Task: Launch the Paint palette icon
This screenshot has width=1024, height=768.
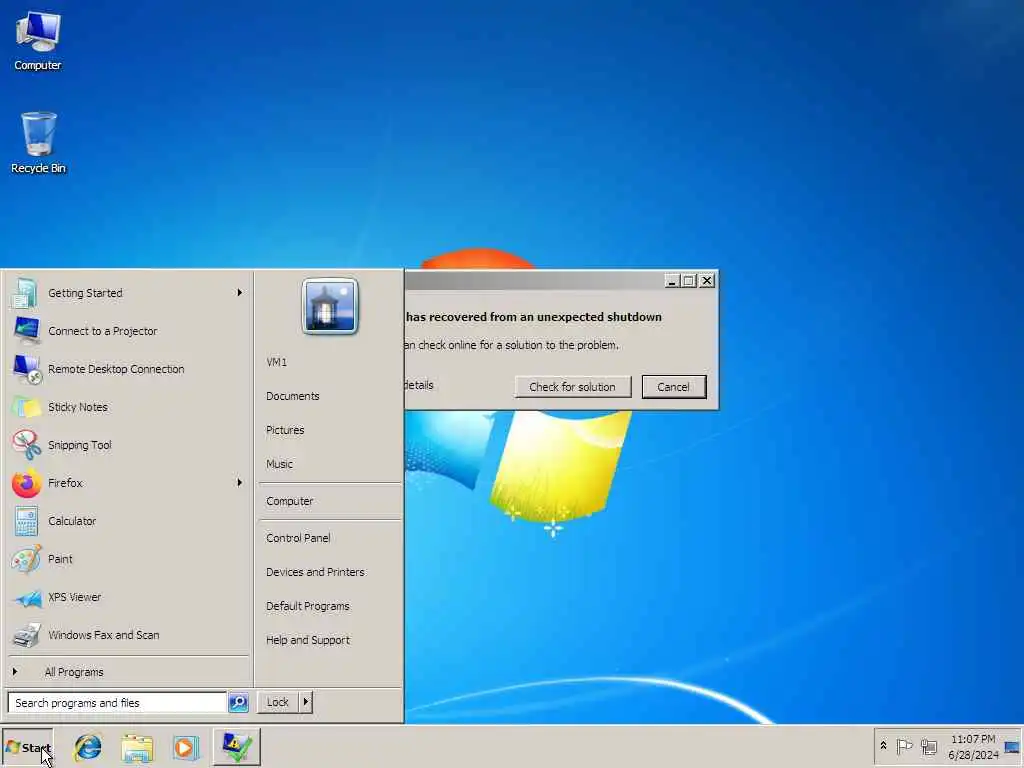Action: [25, 559]
